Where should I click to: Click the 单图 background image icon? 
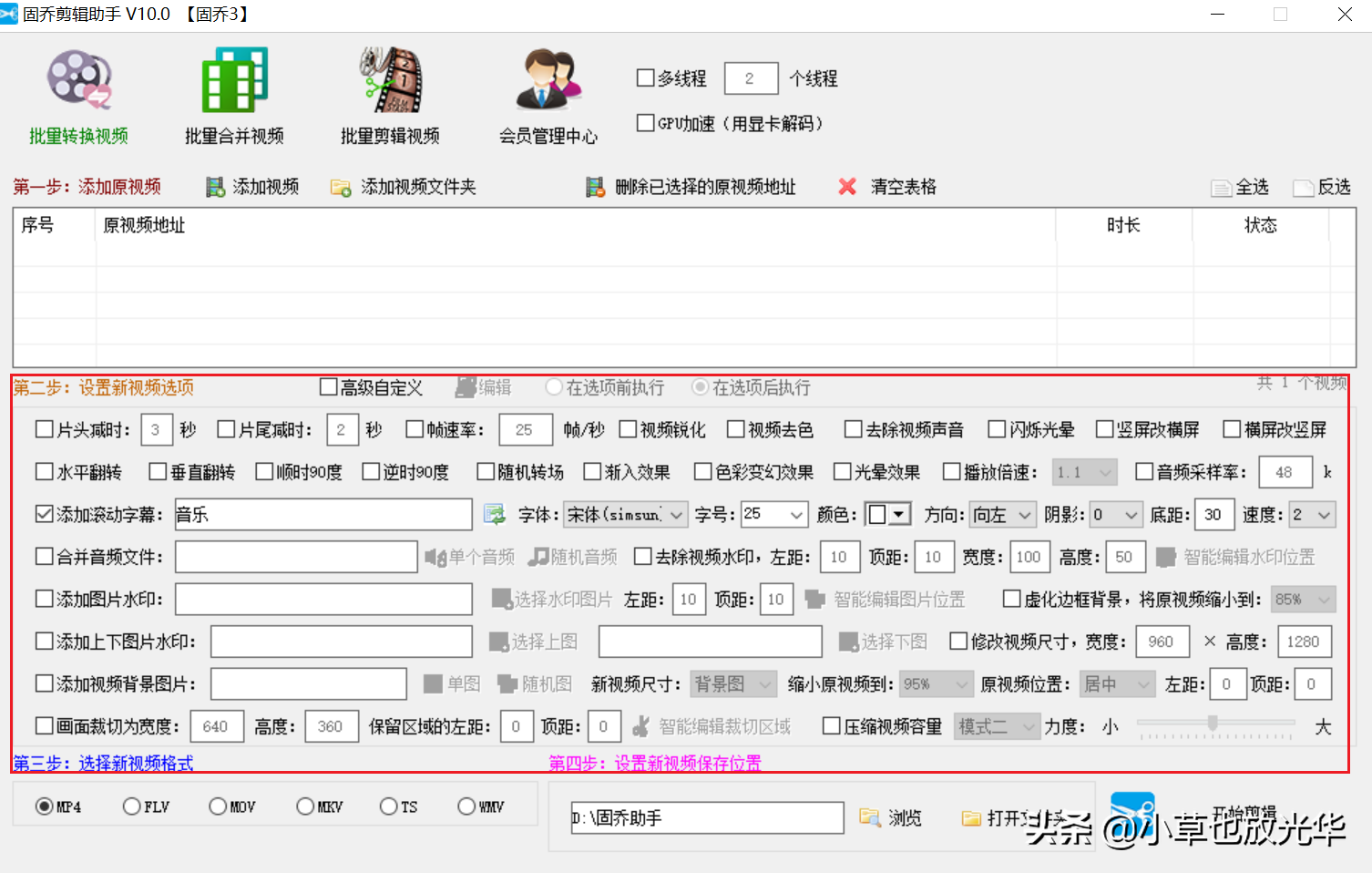tap(434, 683)
